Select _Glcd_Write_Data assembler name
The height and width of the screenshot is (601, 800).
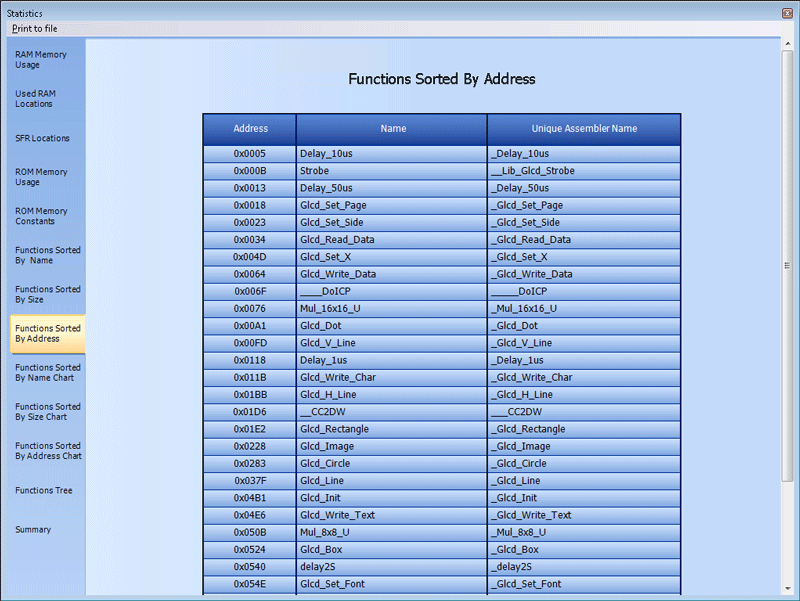pyautogui.click(x=584, y=274)
